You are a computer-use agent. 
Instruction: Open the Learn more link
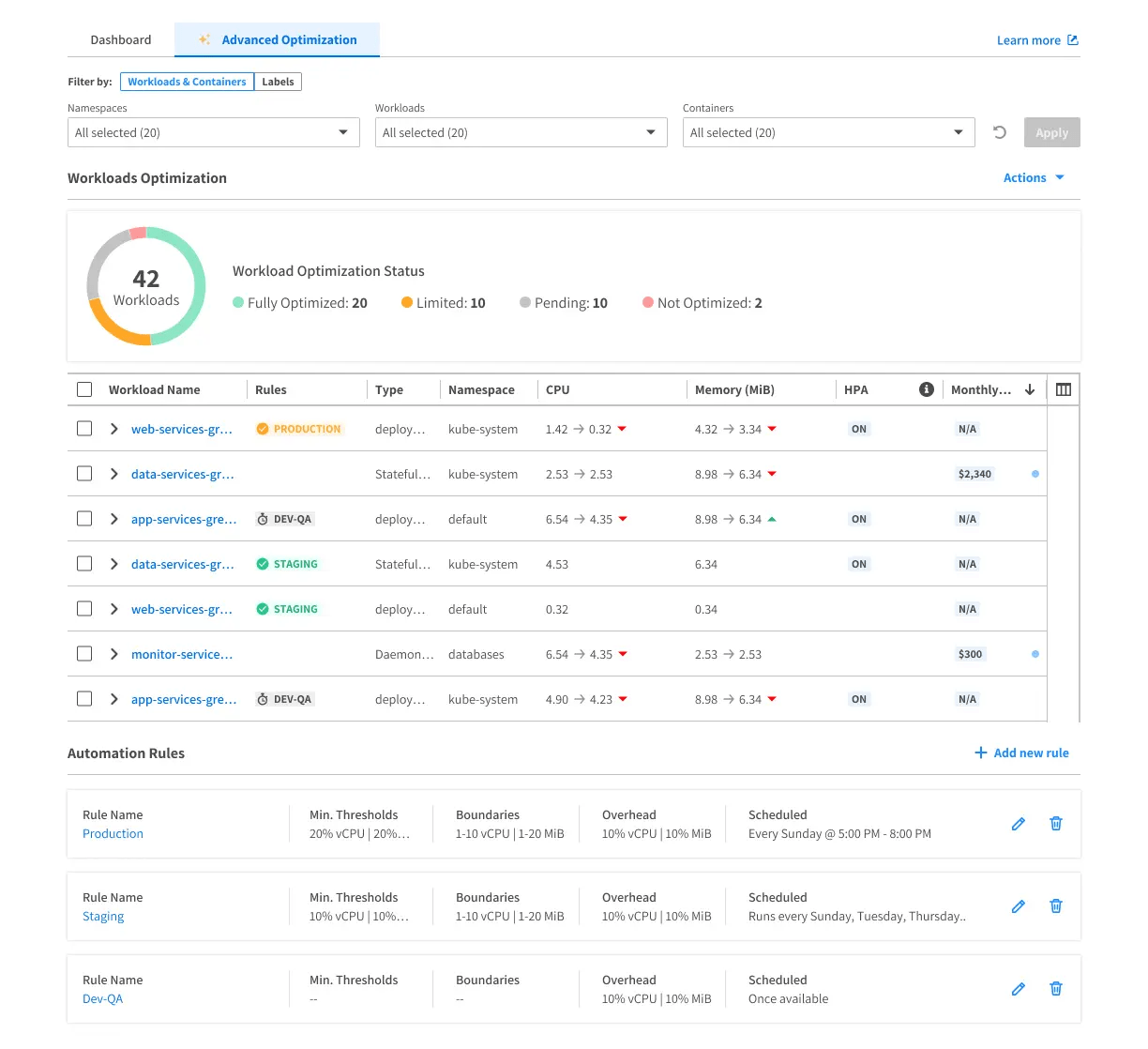pyautogui.click(x=1036, y=40)
